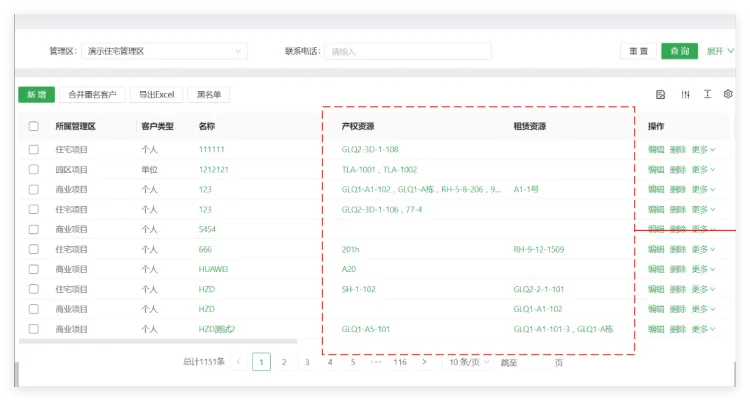
Task: Go to page 2
Action: [x=284, y=362]
